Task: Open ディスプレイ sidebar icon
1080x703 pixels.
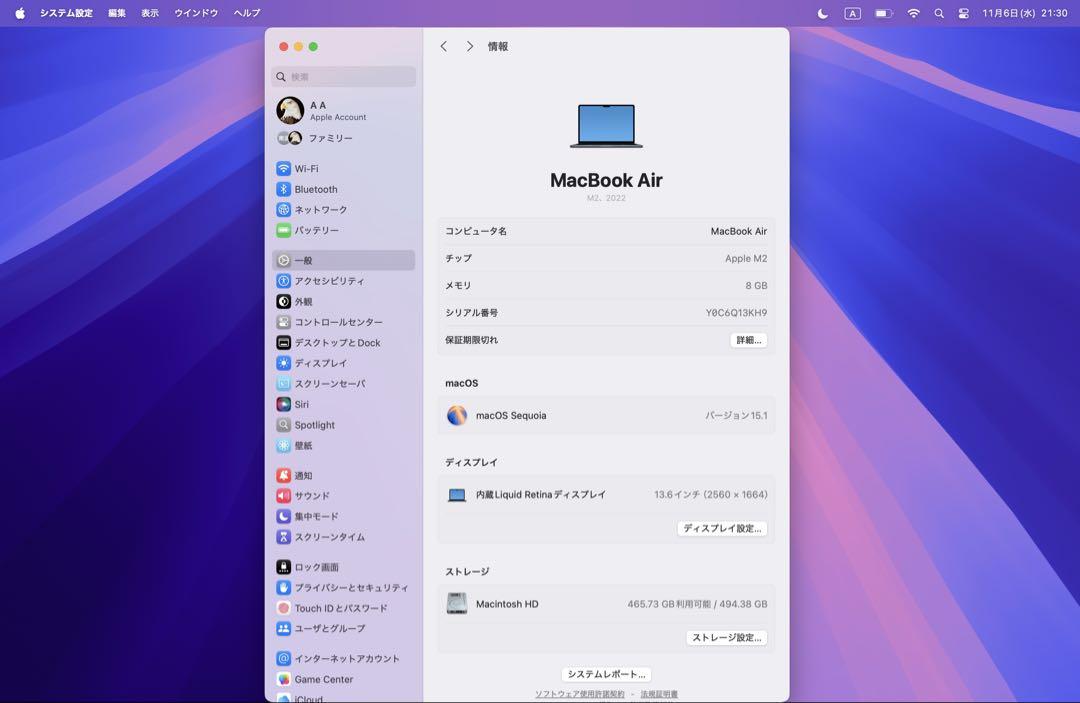Action: pos(283,363)
